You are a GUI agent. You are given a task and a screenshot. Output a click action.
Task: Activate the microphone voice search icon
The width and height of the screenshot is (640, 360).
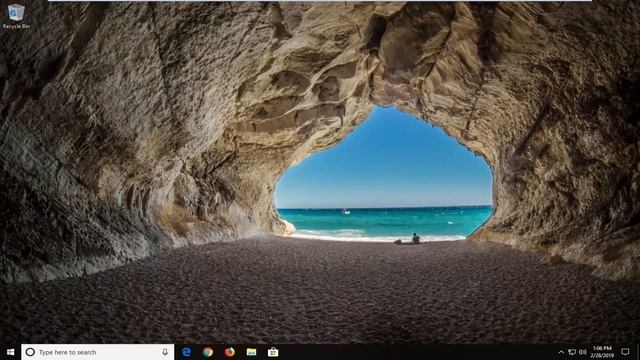click(x=165, y=352)
